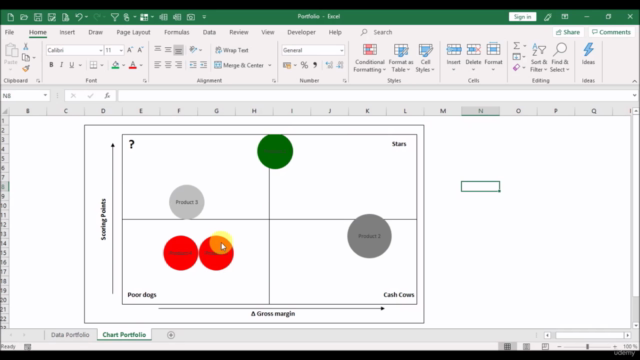Decrease font size with the smaller A icon
This screenshot has height=360, width=640.
[140, 50]
